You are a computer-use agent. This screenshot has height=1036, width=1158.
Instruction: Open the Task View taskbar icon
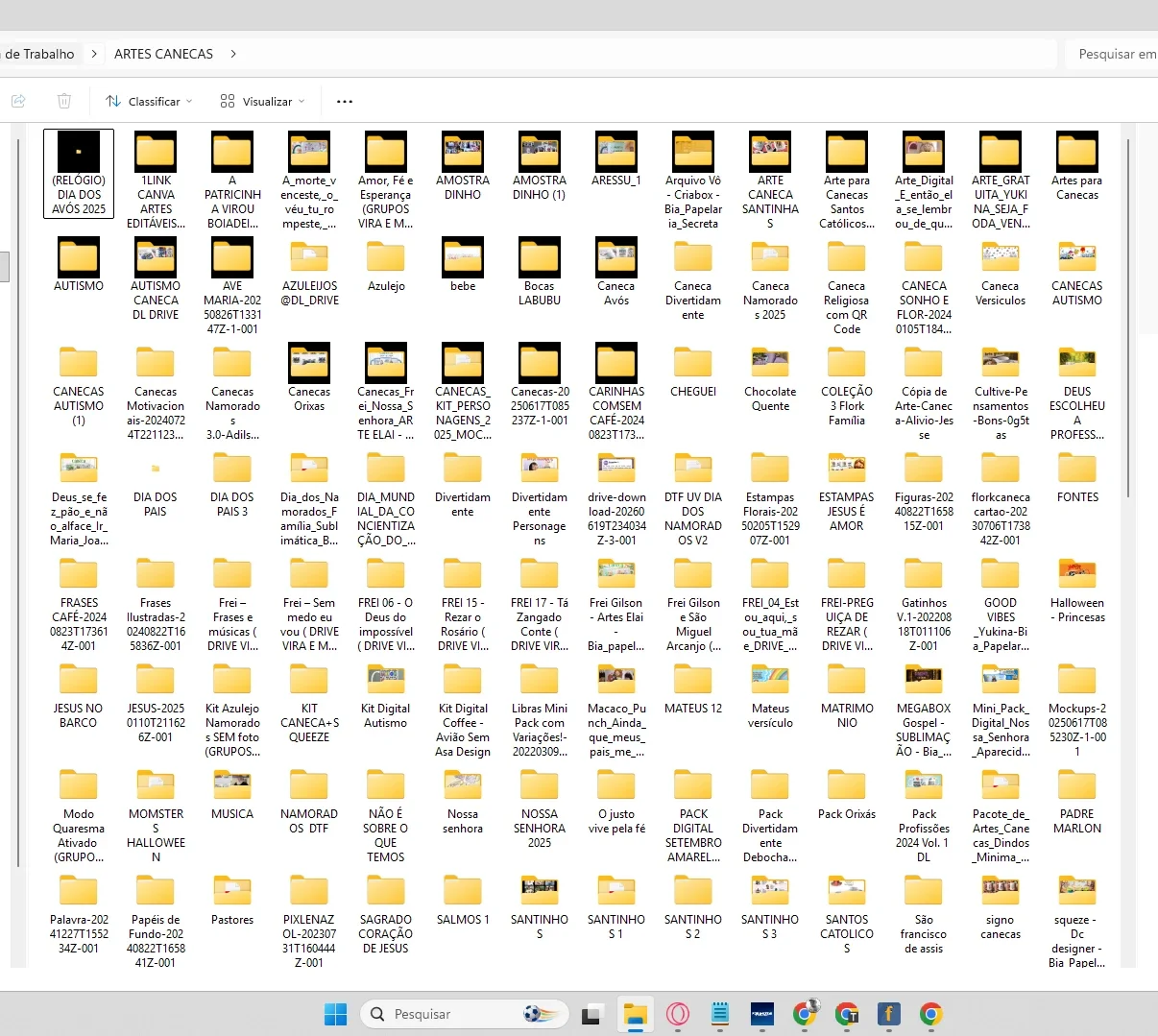(x=592, y=1014)
